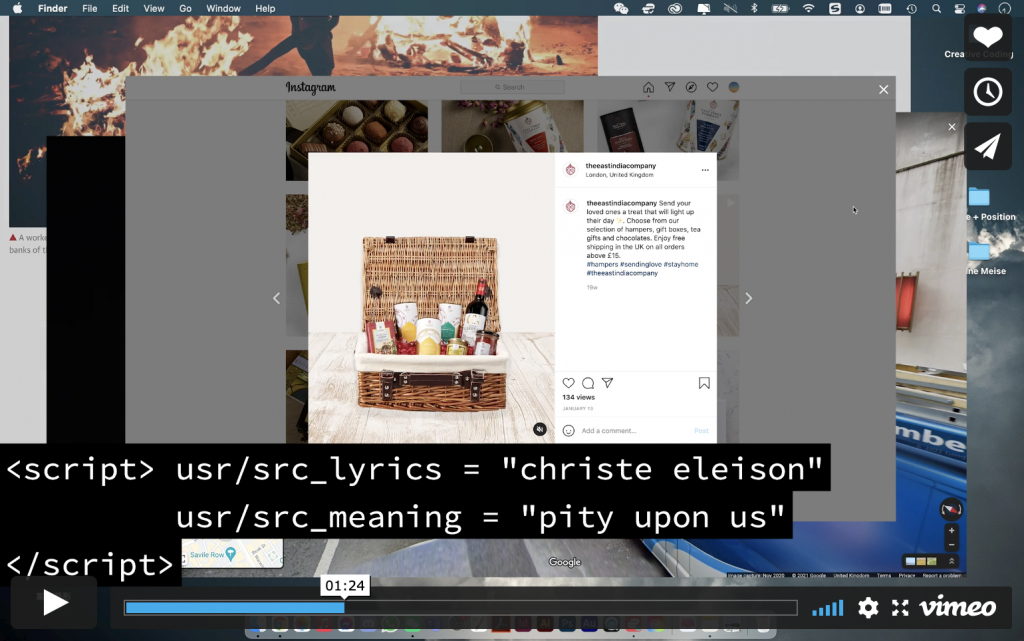Click the post header's profile picture
This screenshot has height=641, width=1024.
coord(571,170)
